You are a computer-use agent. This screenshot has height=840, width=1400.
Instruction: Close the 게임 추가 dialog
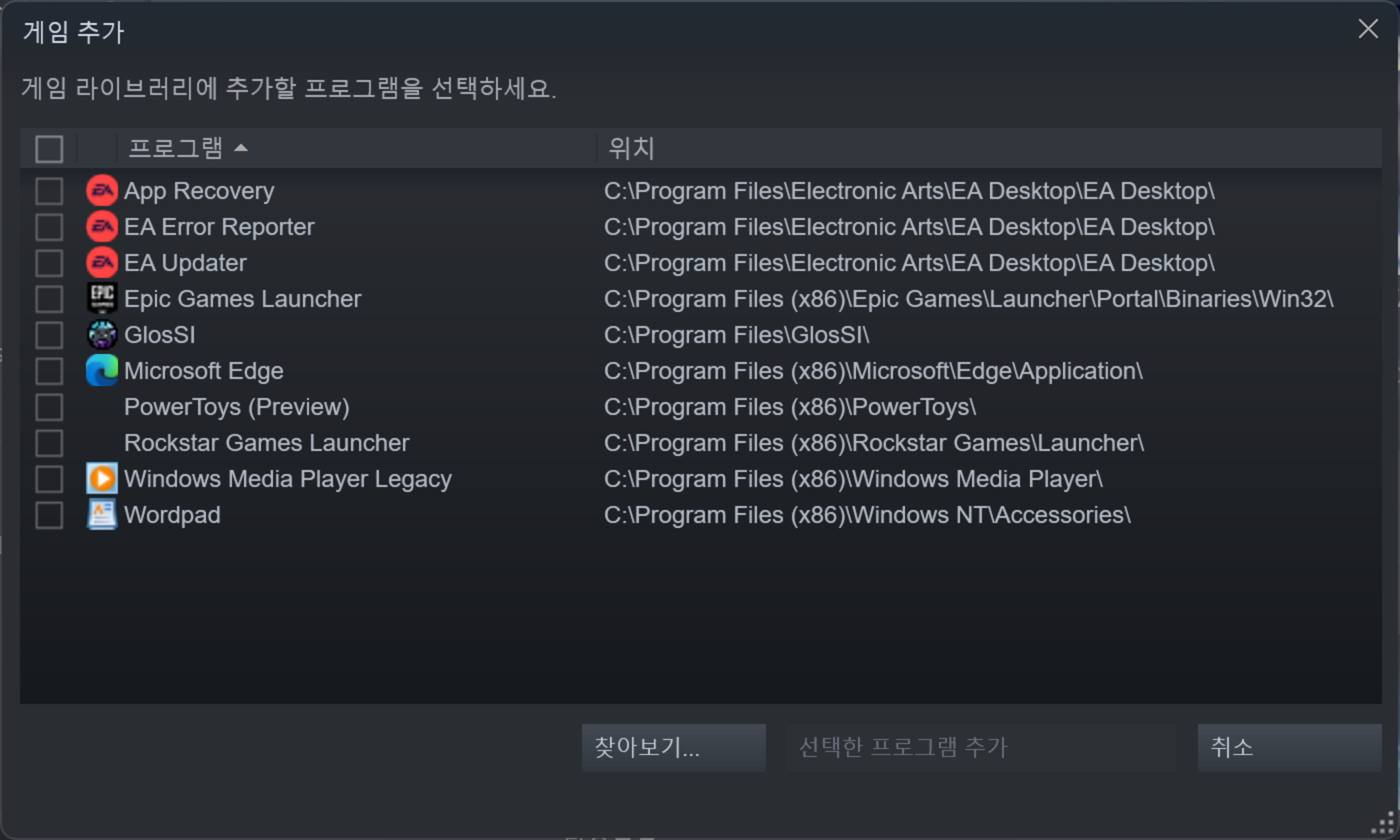point(1367,29)
